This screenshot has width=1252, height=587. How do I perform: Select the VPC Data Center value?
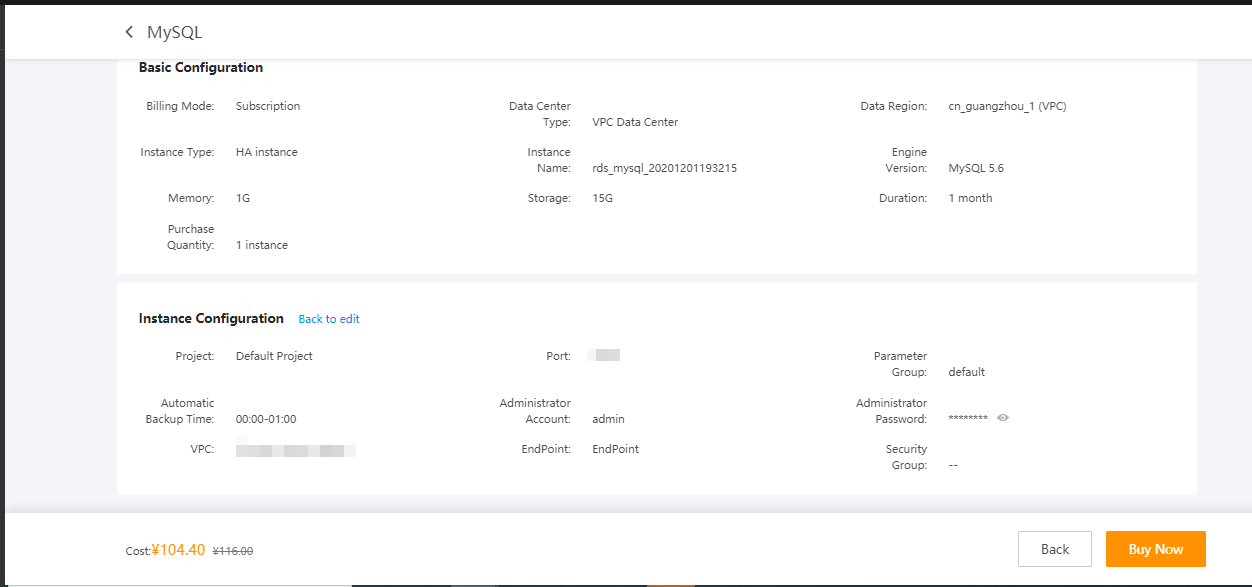[x=635, y=122]
